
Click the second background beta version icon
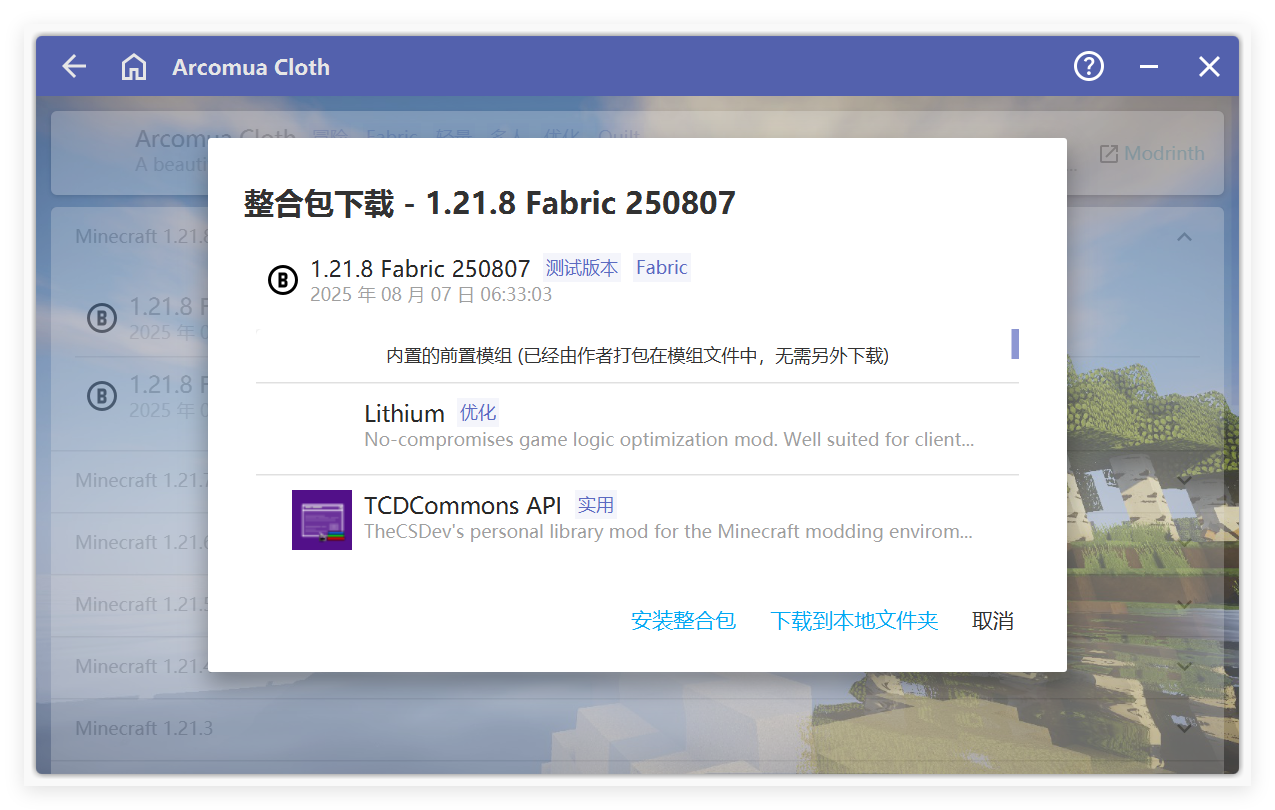click(x=101, y=397)
